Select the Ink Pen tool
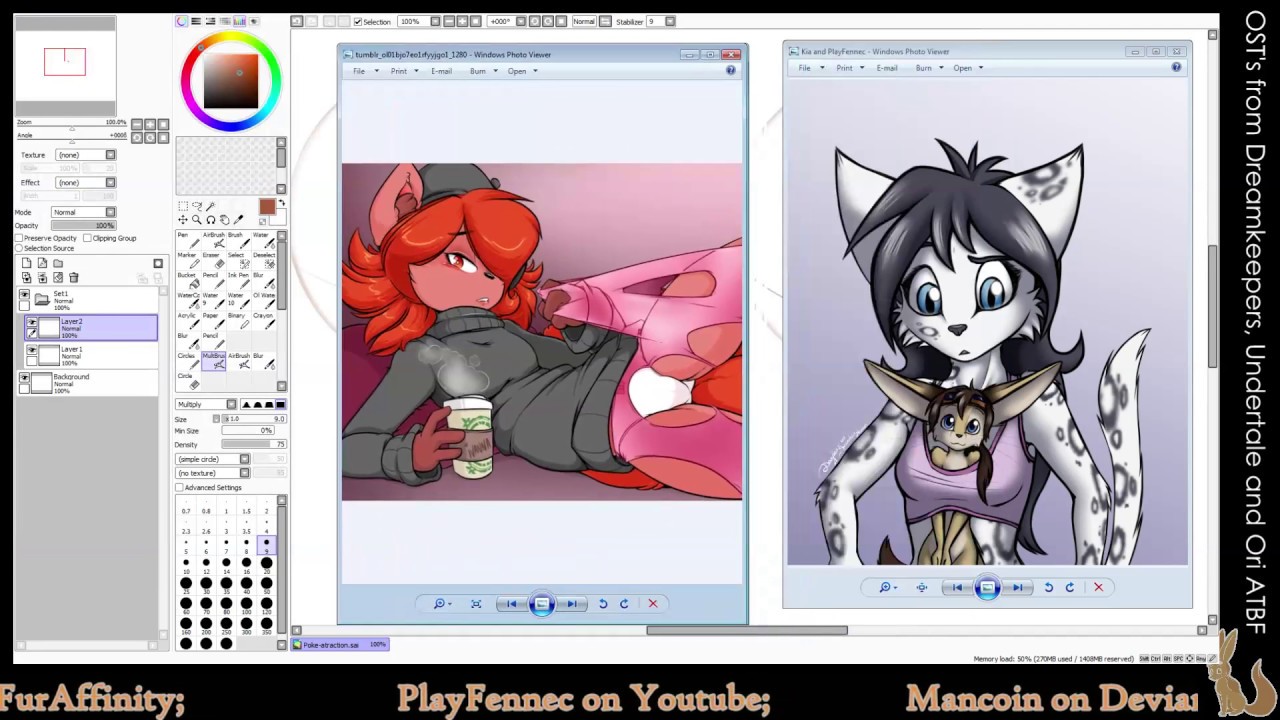The height and width of the screenshot is (720, 1280). [x=239, y=280]
